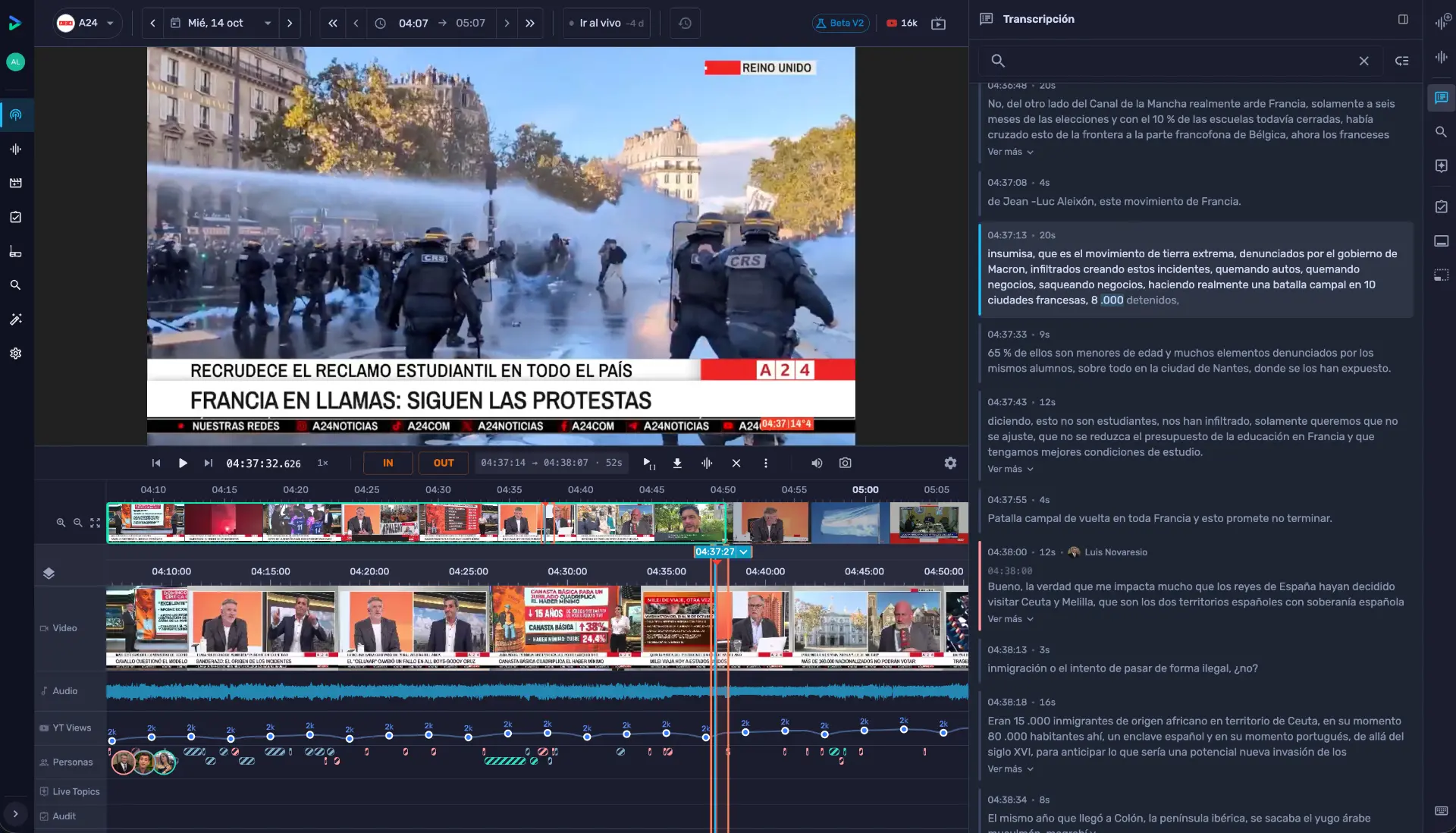
Task: Open player settings gear
Action: coord(950,463)
